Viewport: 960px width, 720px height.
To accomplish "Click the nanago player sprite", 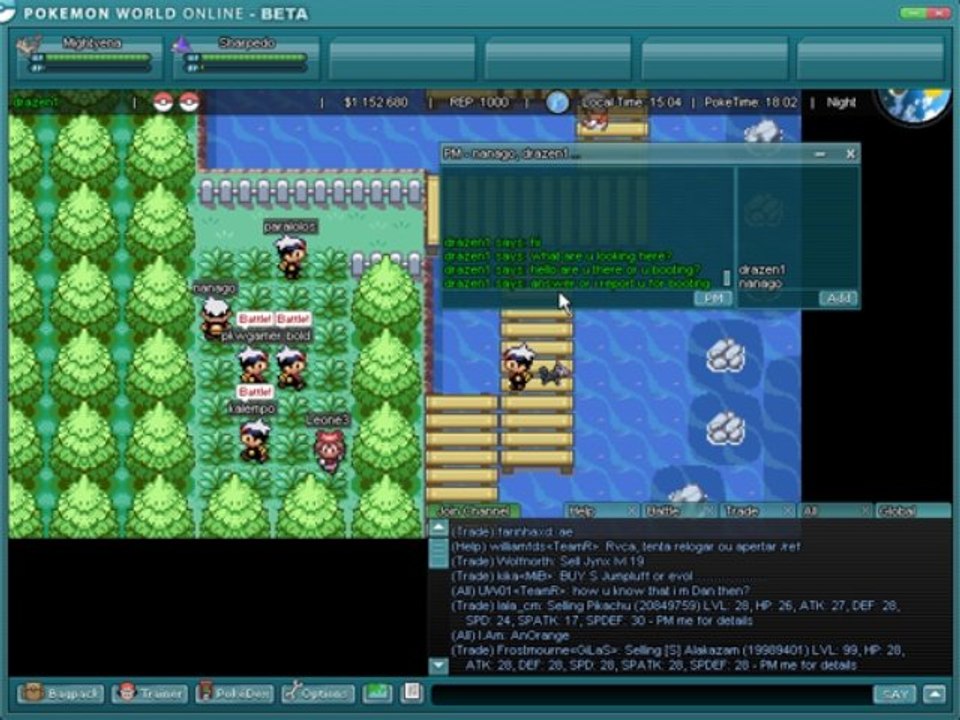I will pos(215,318).
